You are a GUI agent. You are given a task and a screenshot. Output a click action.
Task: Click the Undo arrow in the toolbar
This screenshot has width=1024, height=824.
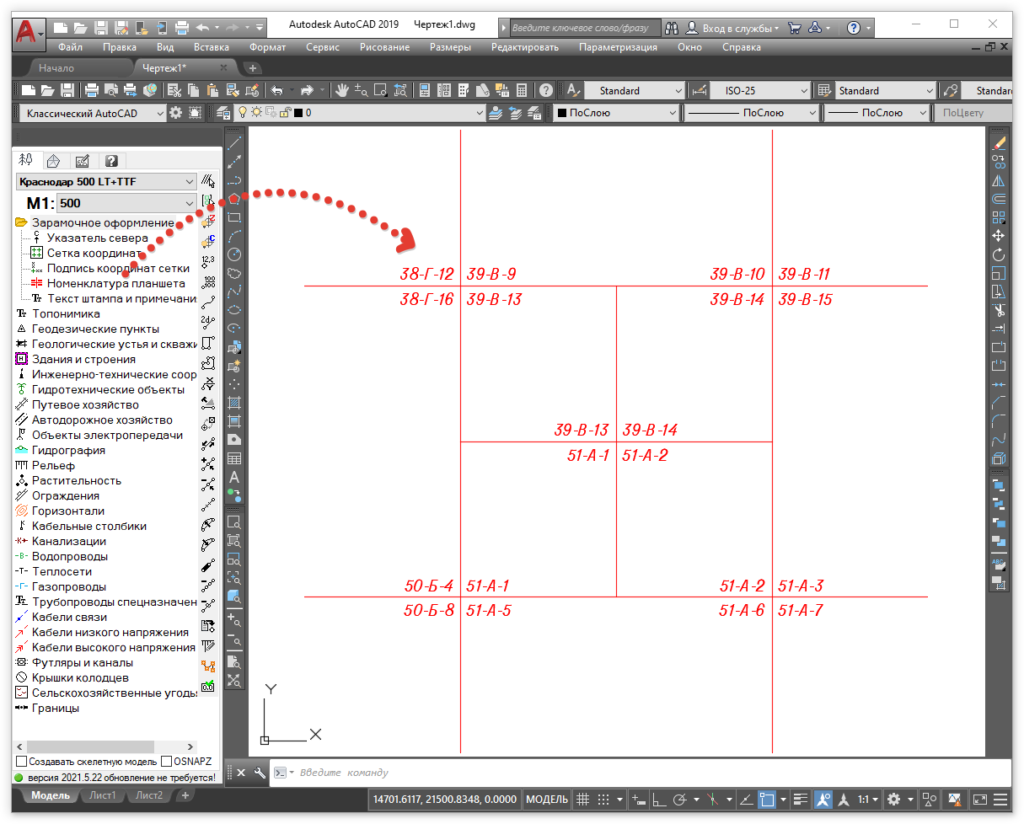[277, 90]
